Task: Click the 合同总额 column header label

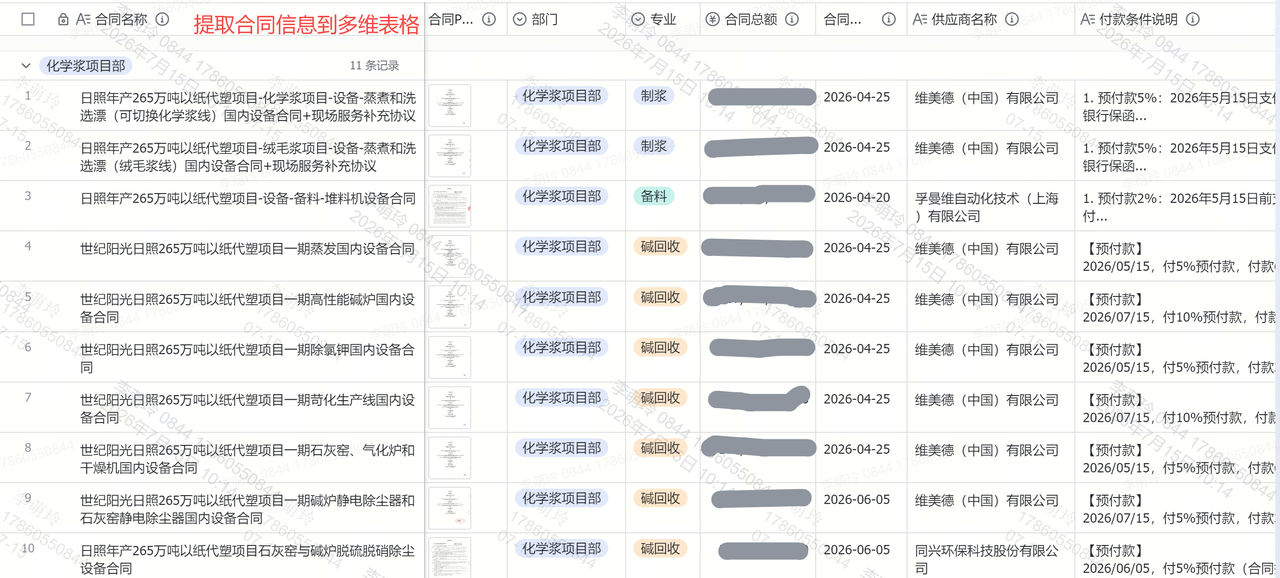Action: coord(751,19)
